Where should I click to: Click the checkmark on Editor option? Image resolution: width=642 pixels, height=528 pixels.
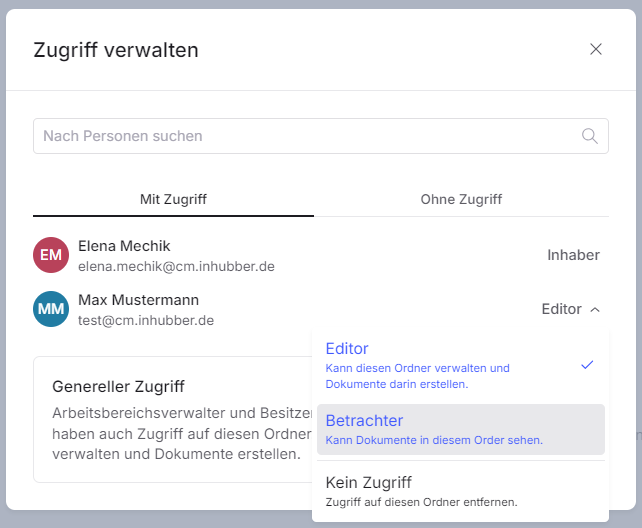(587, 365)
